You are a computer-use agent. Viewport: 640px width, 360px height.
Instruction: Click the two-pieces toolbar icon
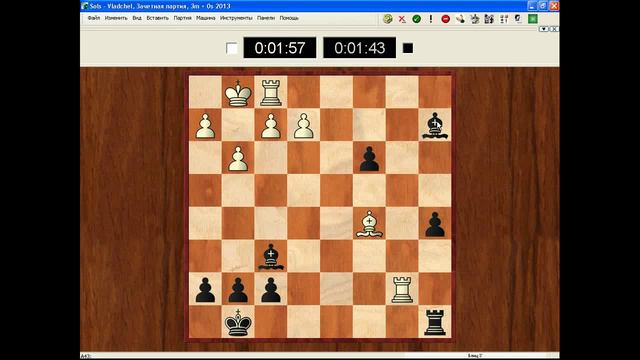click(x=489, y=19)
